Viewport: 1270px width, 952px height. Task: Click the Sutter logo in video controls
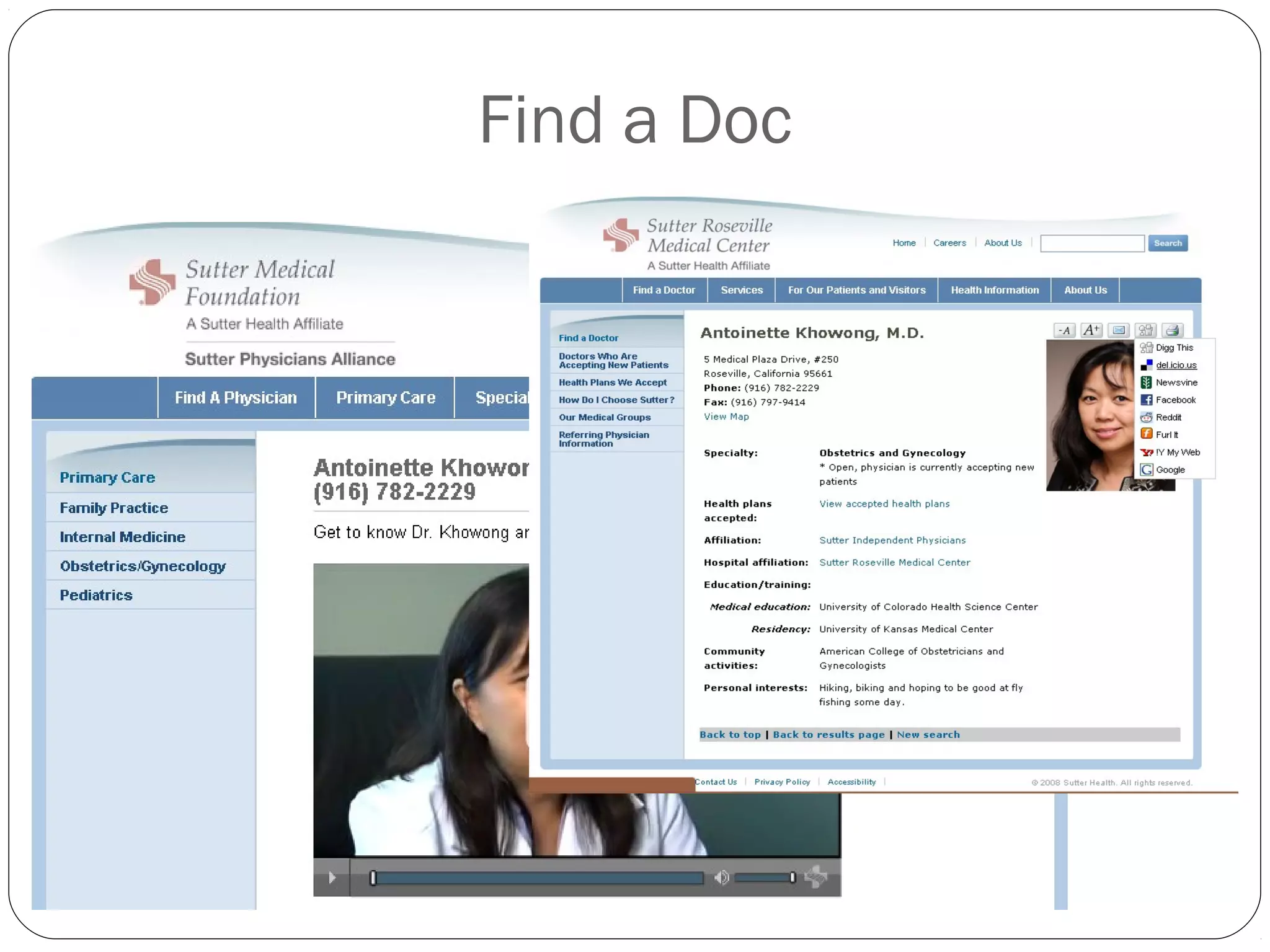[x=816, y=877]
